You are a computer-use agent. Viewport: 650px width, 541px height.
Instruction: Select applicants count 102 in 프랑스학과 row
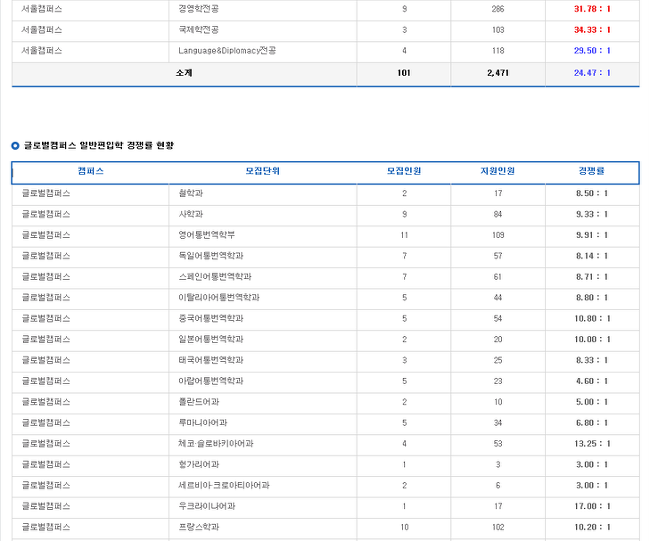coord(498,527)
